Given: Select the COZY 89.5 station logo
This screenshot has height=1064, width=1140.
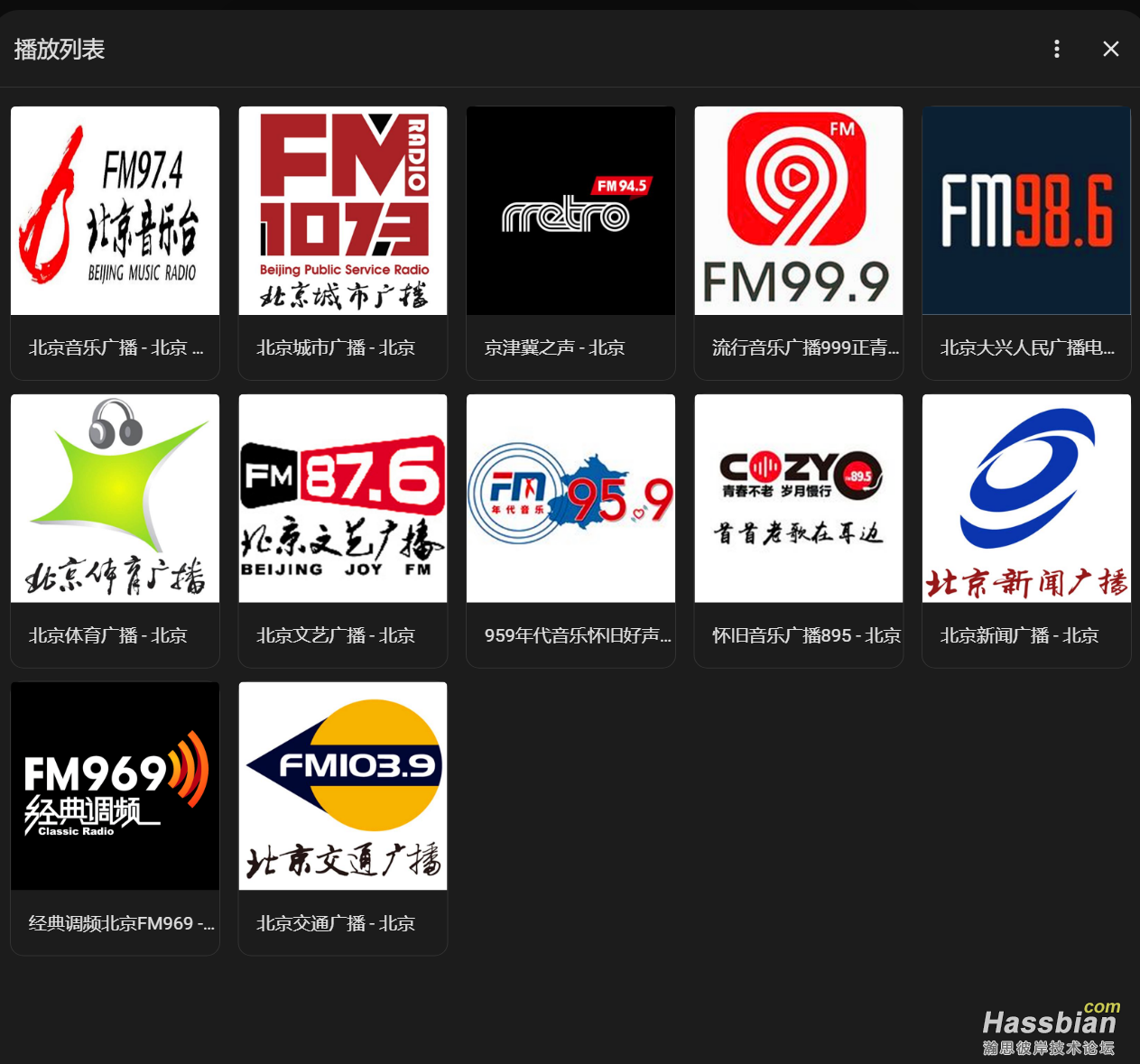Looking at the screenshot, I should 799,498.
